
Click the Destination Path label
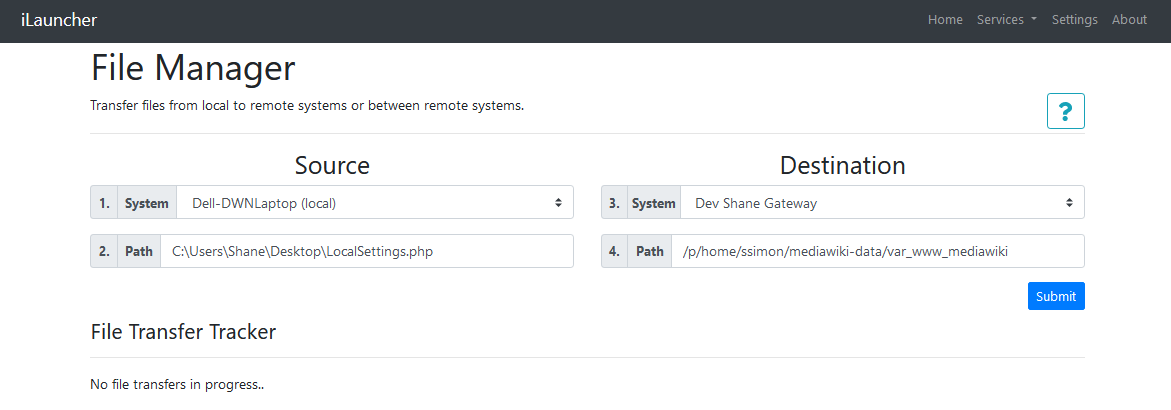[x=649, y=252]
